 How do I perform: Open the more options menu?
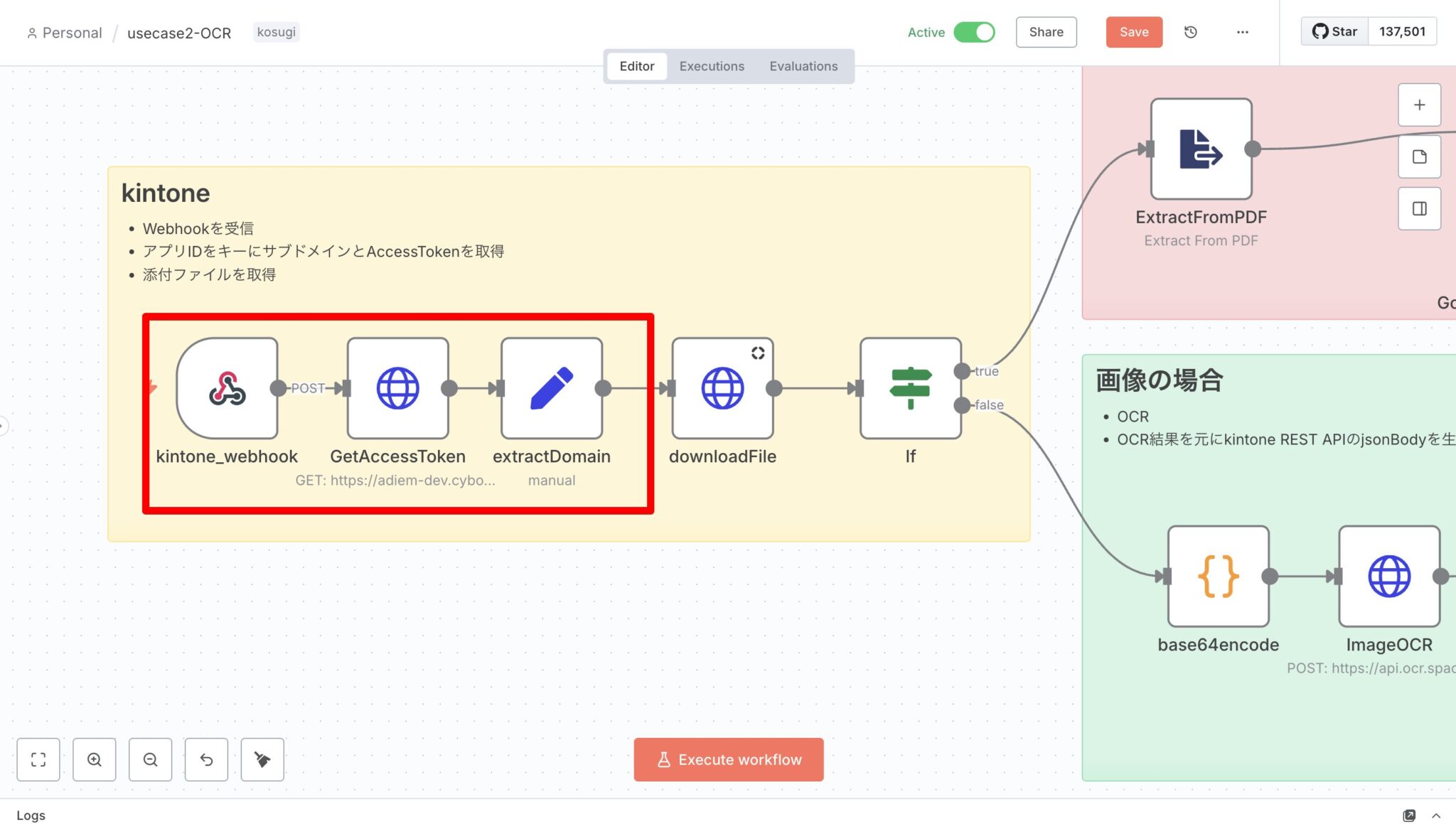pos(1242,32)
